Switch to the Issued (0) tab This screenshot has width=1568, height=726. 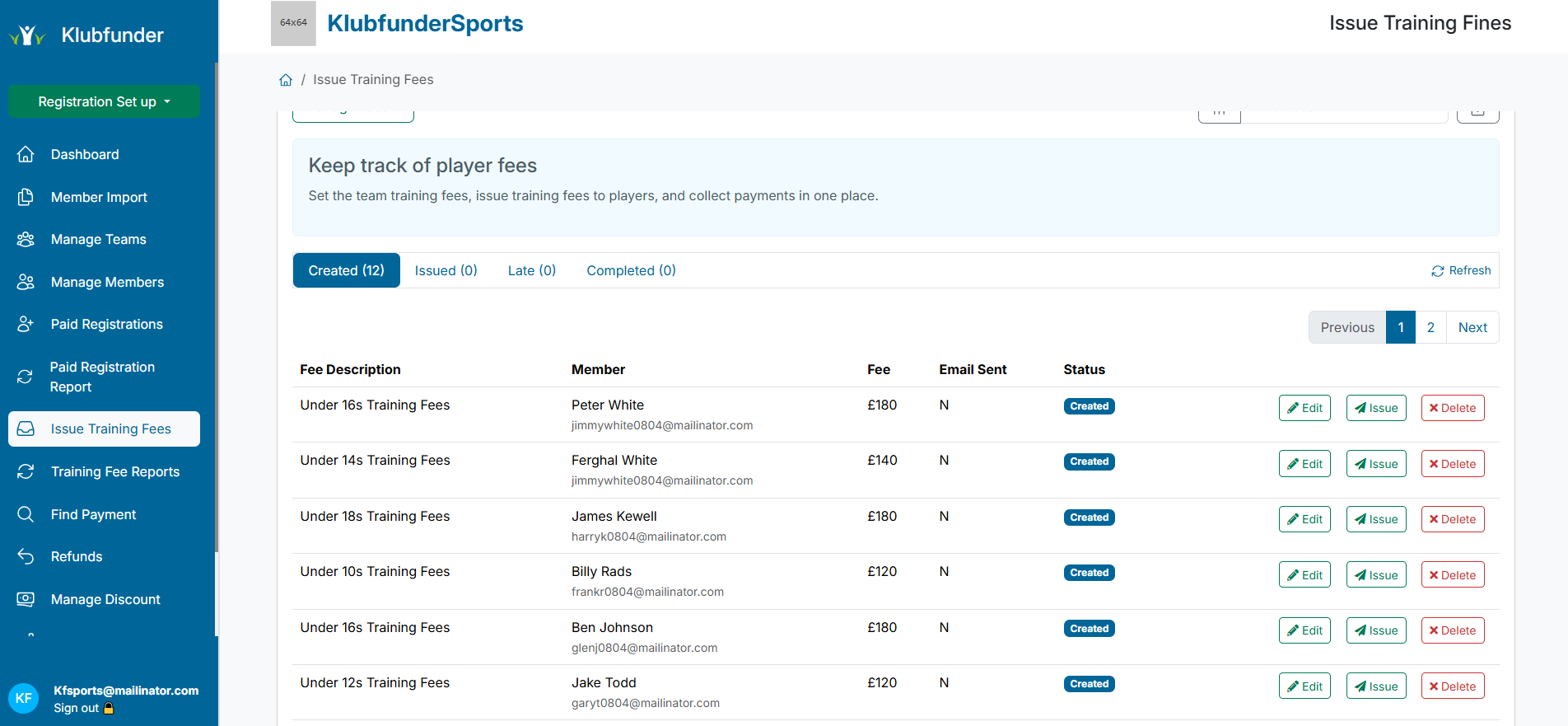tap(446, 270)
